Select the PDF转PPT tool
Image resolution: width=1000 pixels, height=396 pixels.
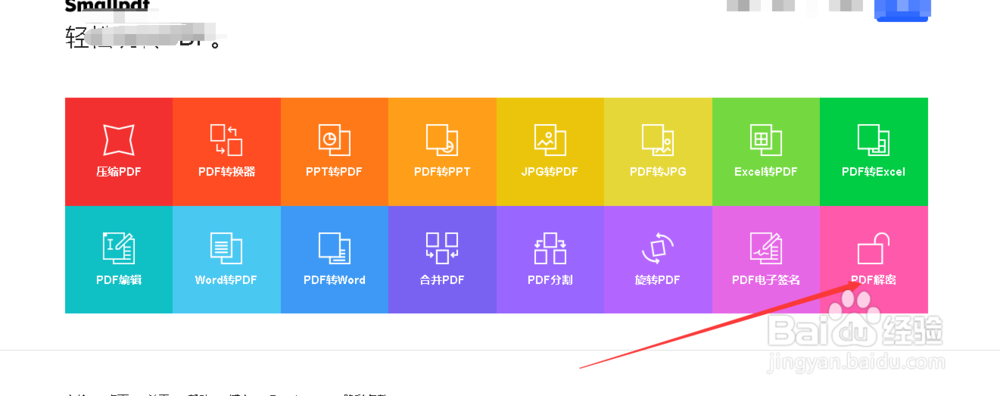pos(443,152)
